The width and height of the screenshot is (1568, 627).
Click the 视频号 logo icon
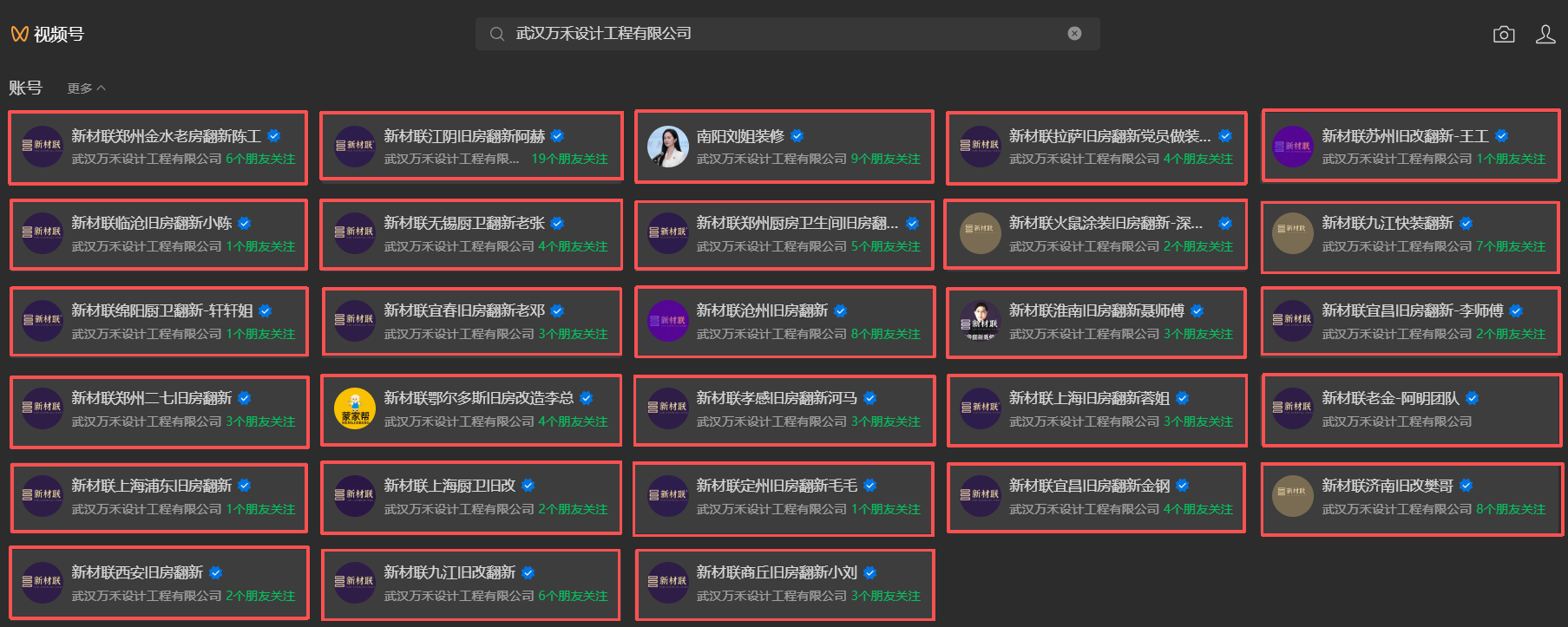[19, 34]
